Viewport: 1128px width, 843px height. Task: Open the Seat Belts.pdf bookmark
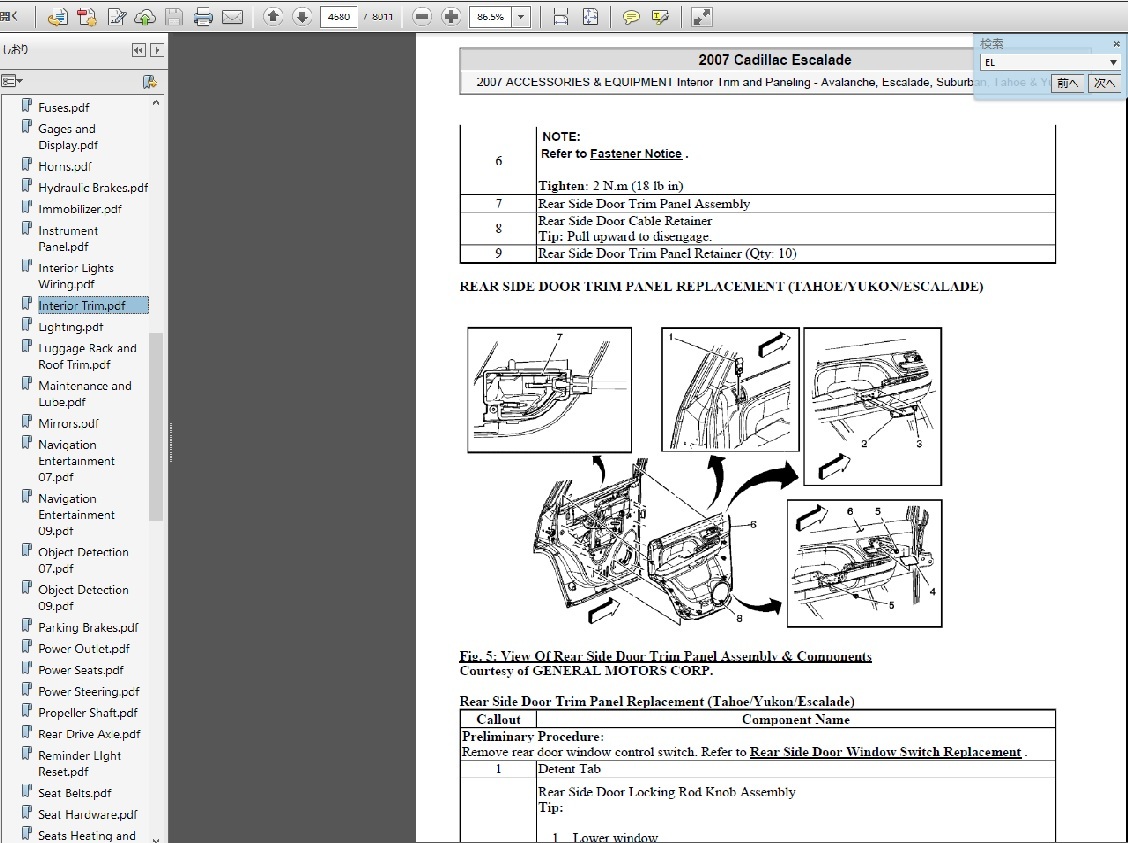[75, 793]
